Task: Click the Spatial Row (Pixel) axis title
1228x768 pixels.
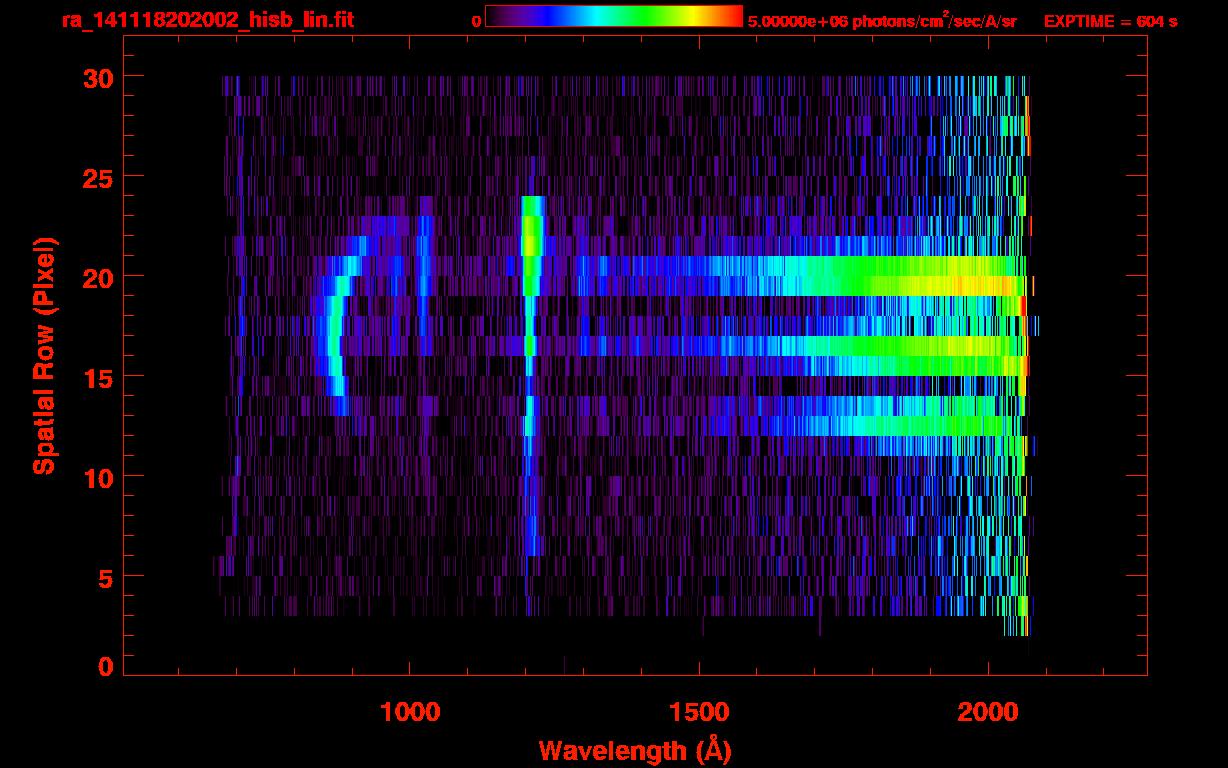Action: [45, 355]
